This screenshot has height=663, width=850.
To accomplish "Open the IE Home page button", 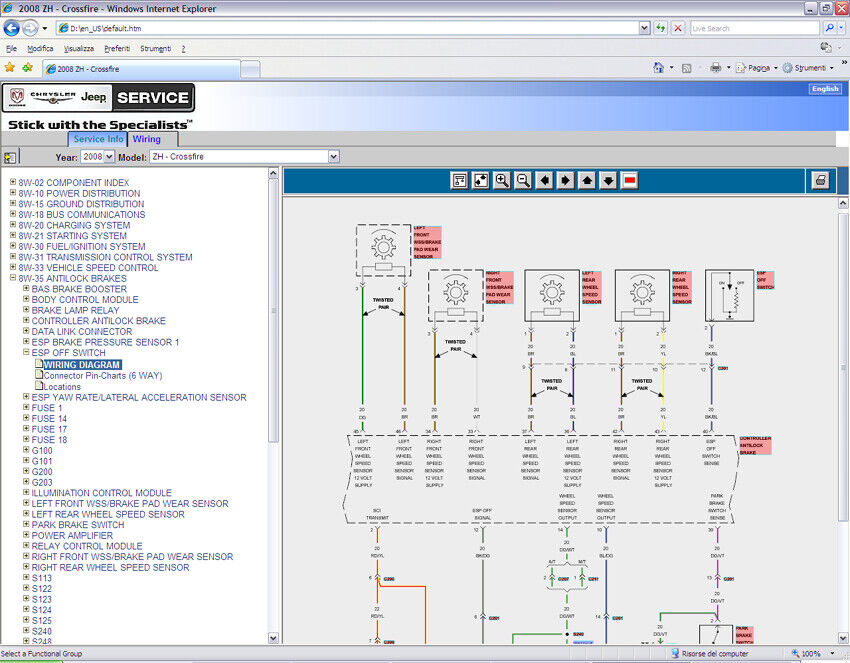I will (658, 68).
